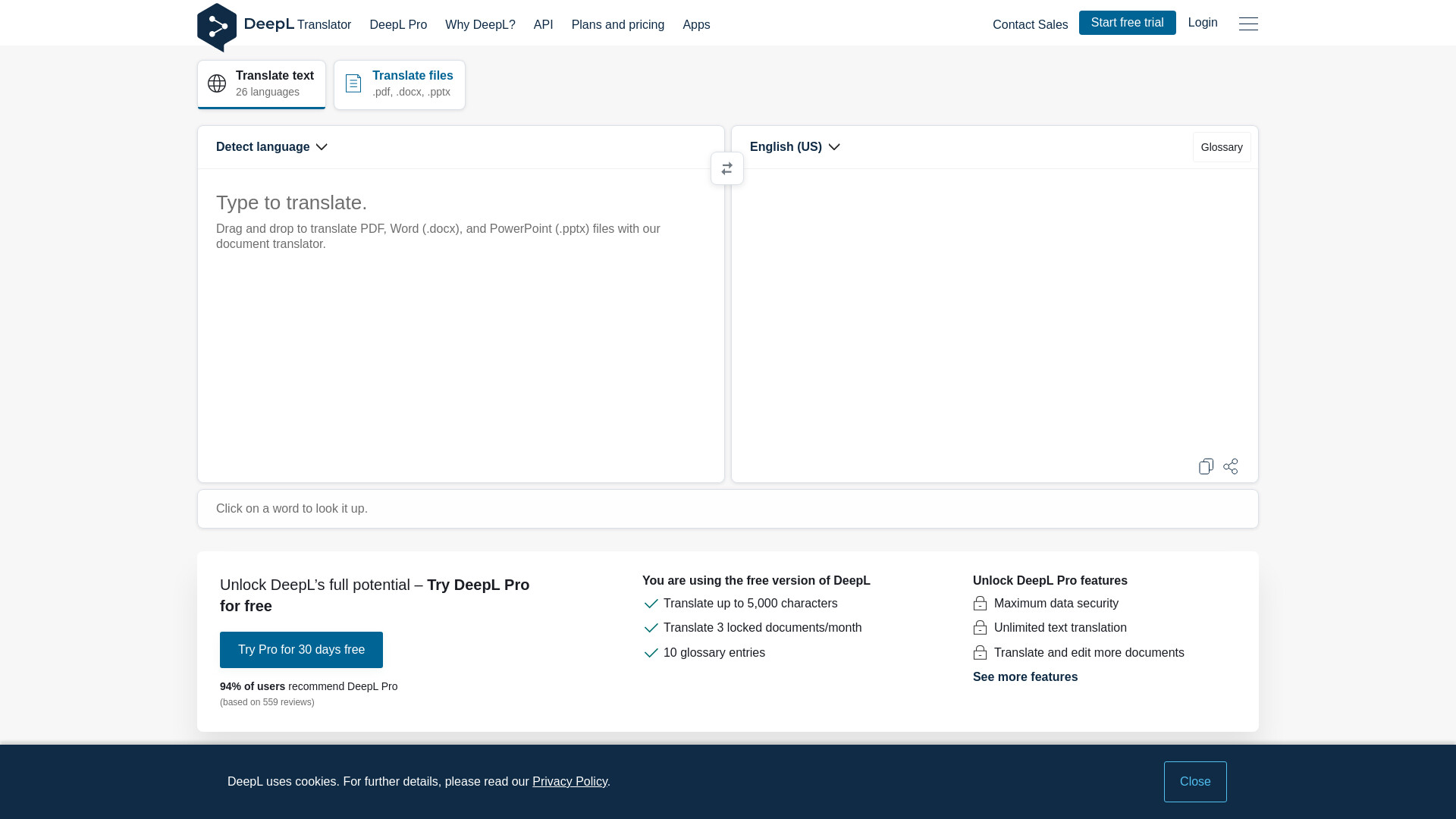Click the globe icon in Translate text
The height and width of the screenshot is (819, 1456).
pyautogui.click(x=217, y=83)
